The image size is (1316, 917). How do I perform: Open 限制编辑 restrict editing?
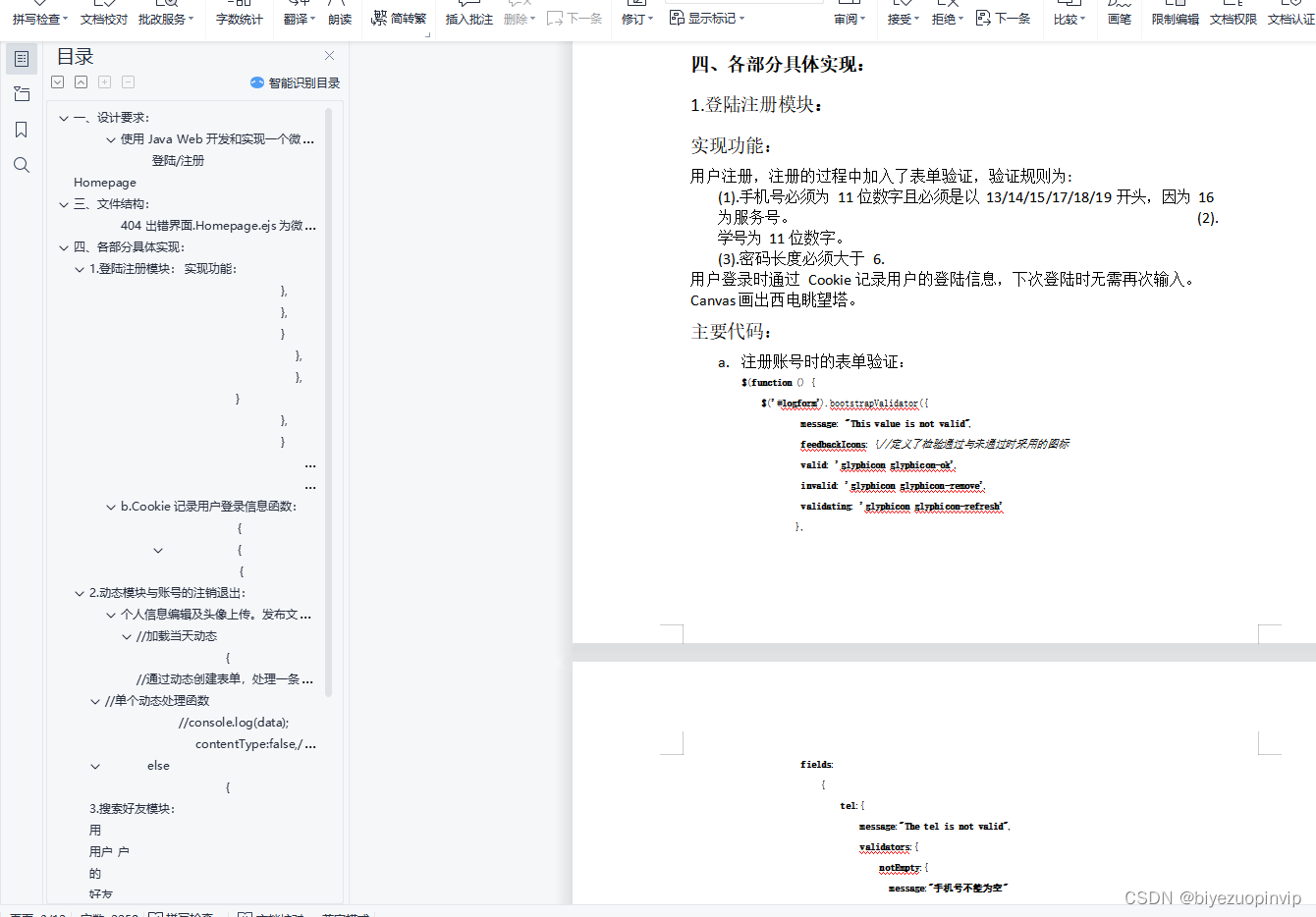click(1175, 18)
